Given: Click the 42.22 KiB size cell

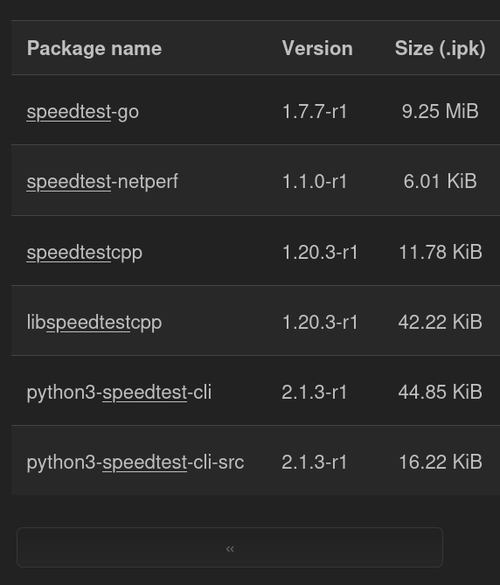Looking at the screenshot, I should click(440, 322).
